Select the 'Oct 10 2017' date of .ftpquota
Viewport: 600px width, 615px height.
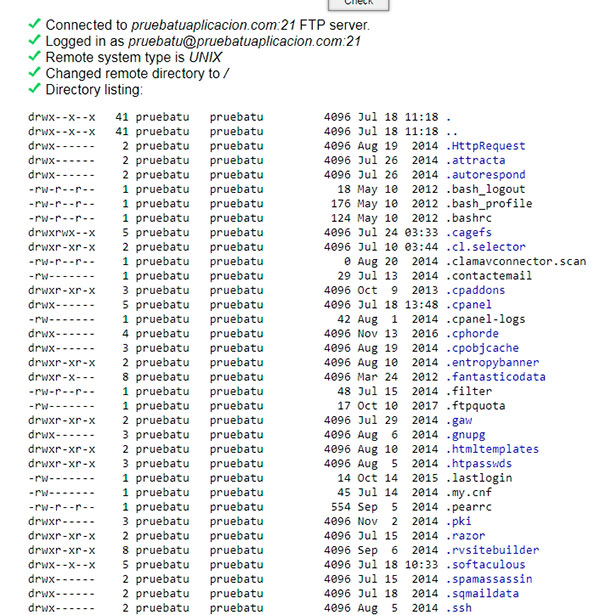coord(398,406)
